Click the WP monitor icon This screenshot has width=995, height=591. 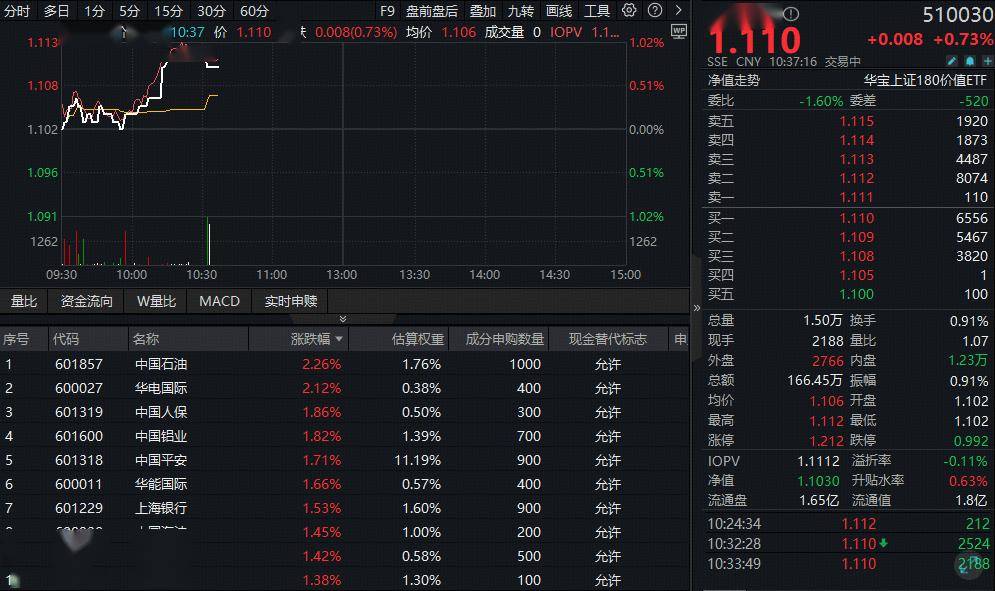coord(679,31)
